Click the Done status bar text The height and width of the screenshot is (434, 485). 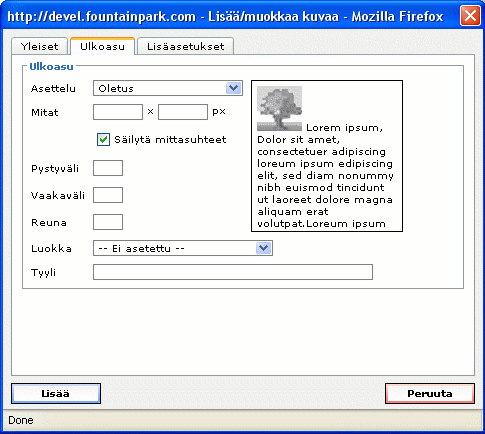coord(21,420)
